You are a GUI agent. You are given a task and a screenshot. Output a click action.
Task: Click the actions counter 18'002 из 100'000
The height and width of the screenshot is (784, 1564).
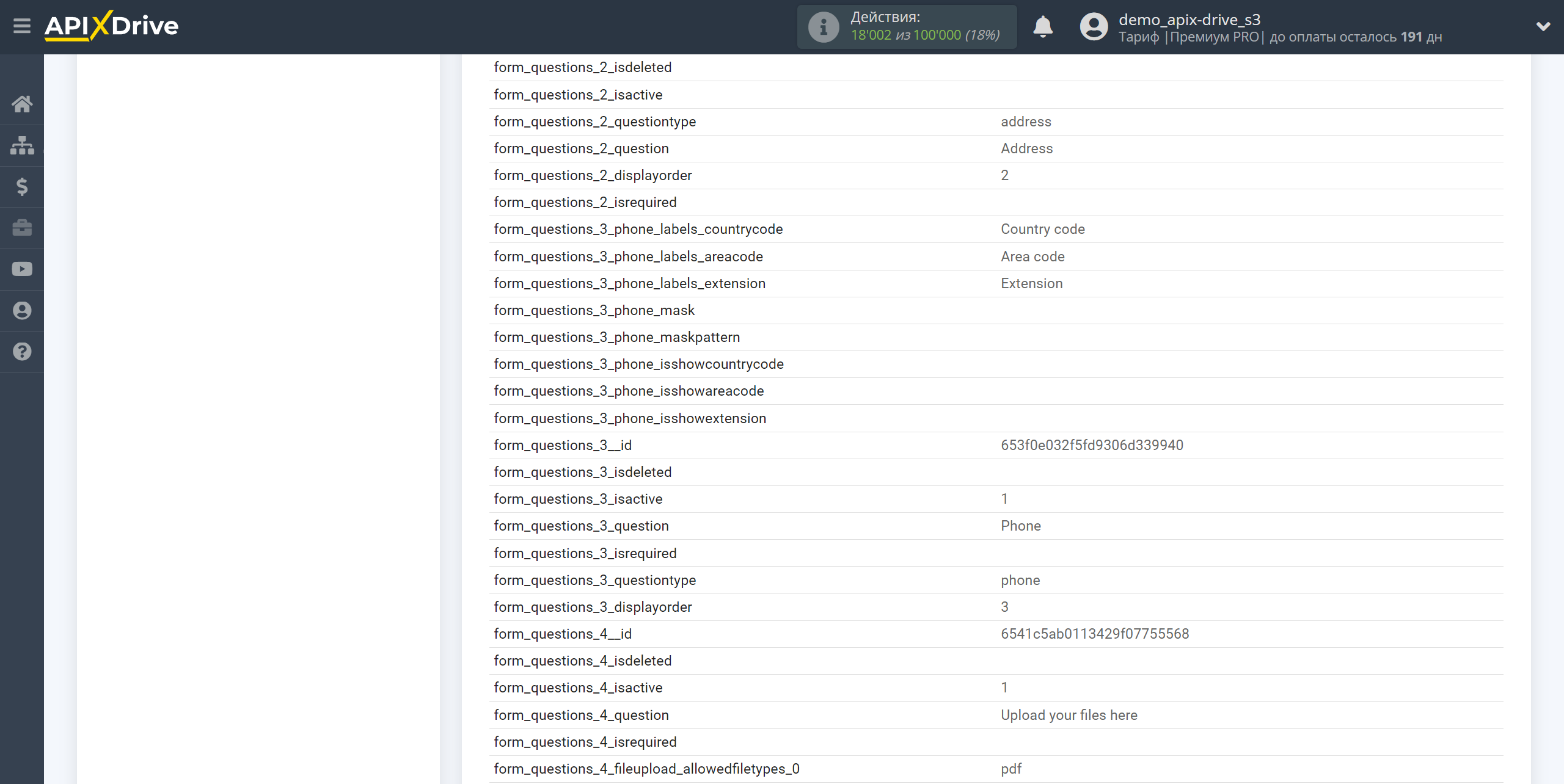pos(925,35)
